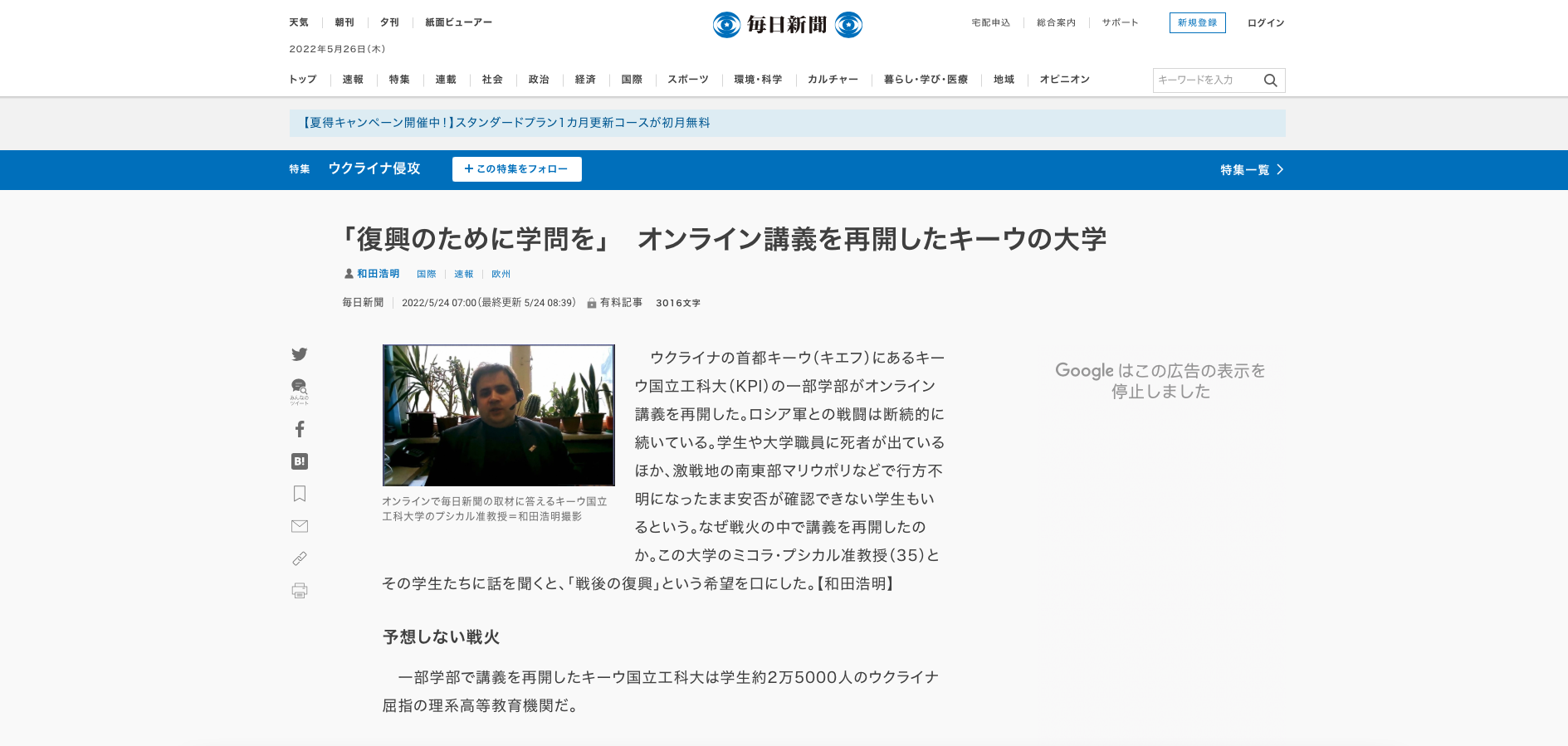Click この特集をフォロー button

[517, 169]
